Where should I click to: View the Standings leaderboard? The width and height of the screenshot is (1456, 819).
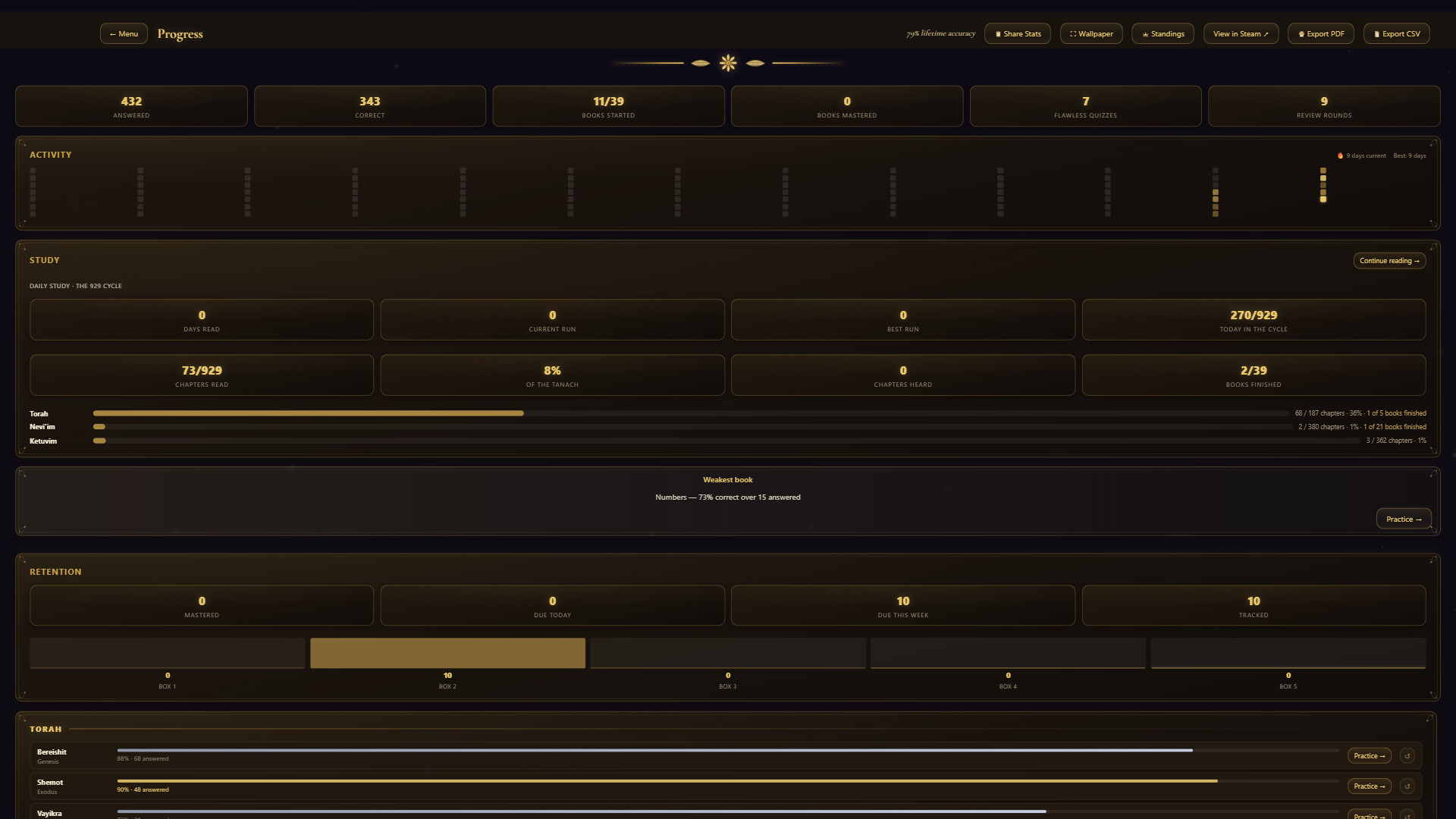point(1163,33)
